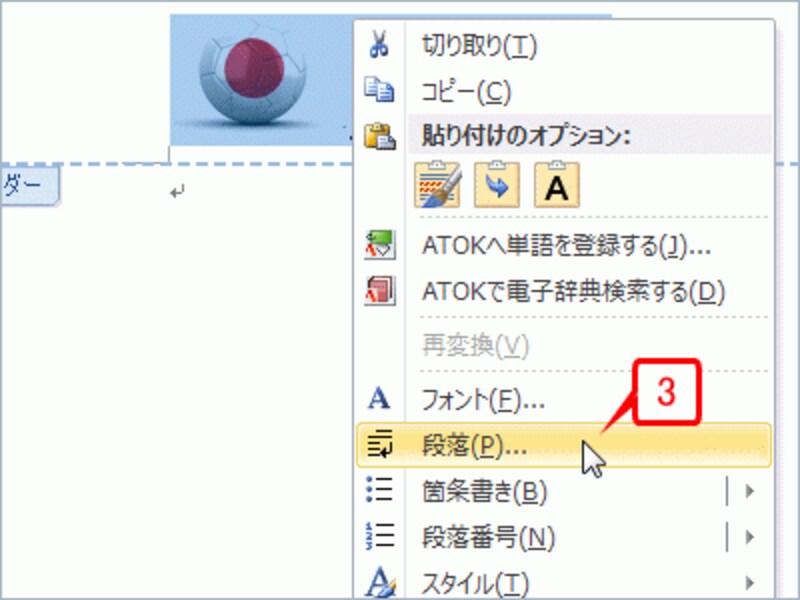Choose the middle paste option icon
800x600 pixels.
tap(497, 185)
